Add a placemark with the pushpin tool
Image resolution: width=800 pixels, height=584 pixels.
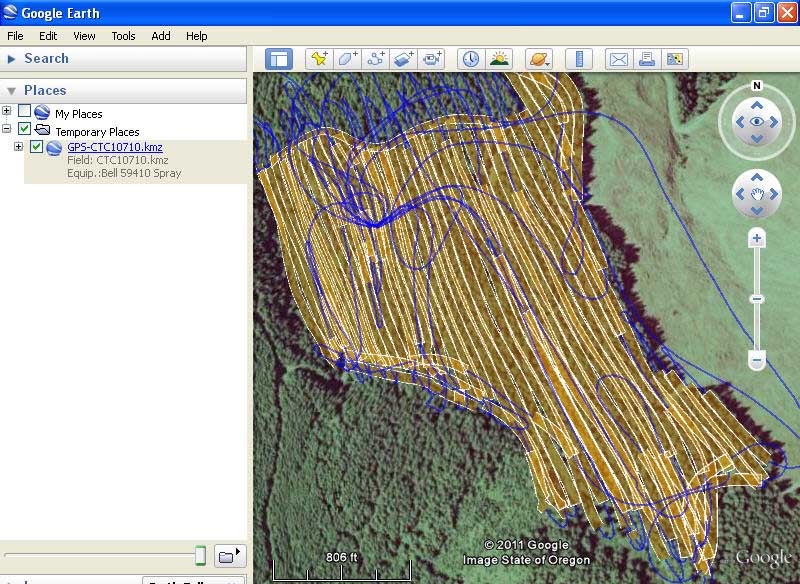(319, 59)
